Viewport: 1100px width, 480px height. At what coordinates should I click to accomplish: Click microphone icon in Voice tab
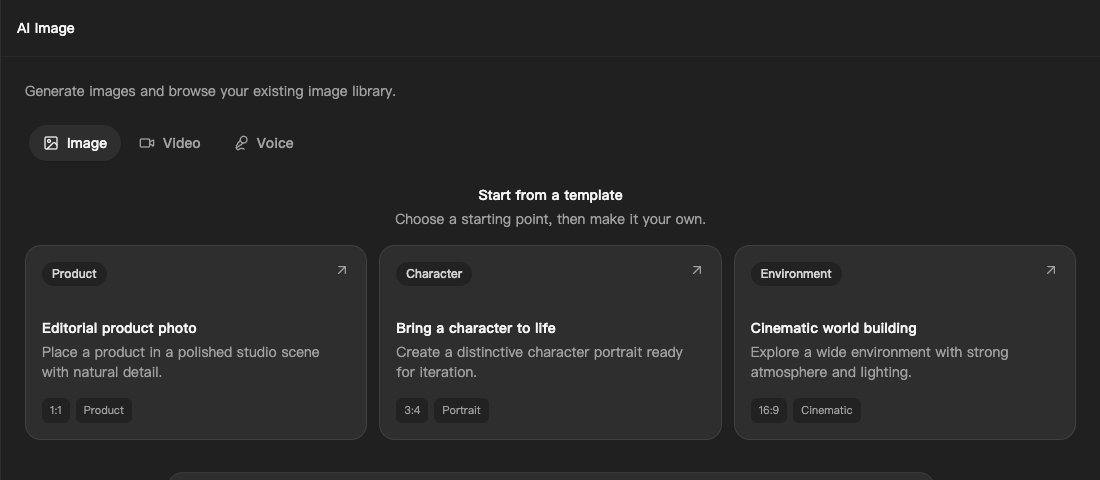pos(241,143)
